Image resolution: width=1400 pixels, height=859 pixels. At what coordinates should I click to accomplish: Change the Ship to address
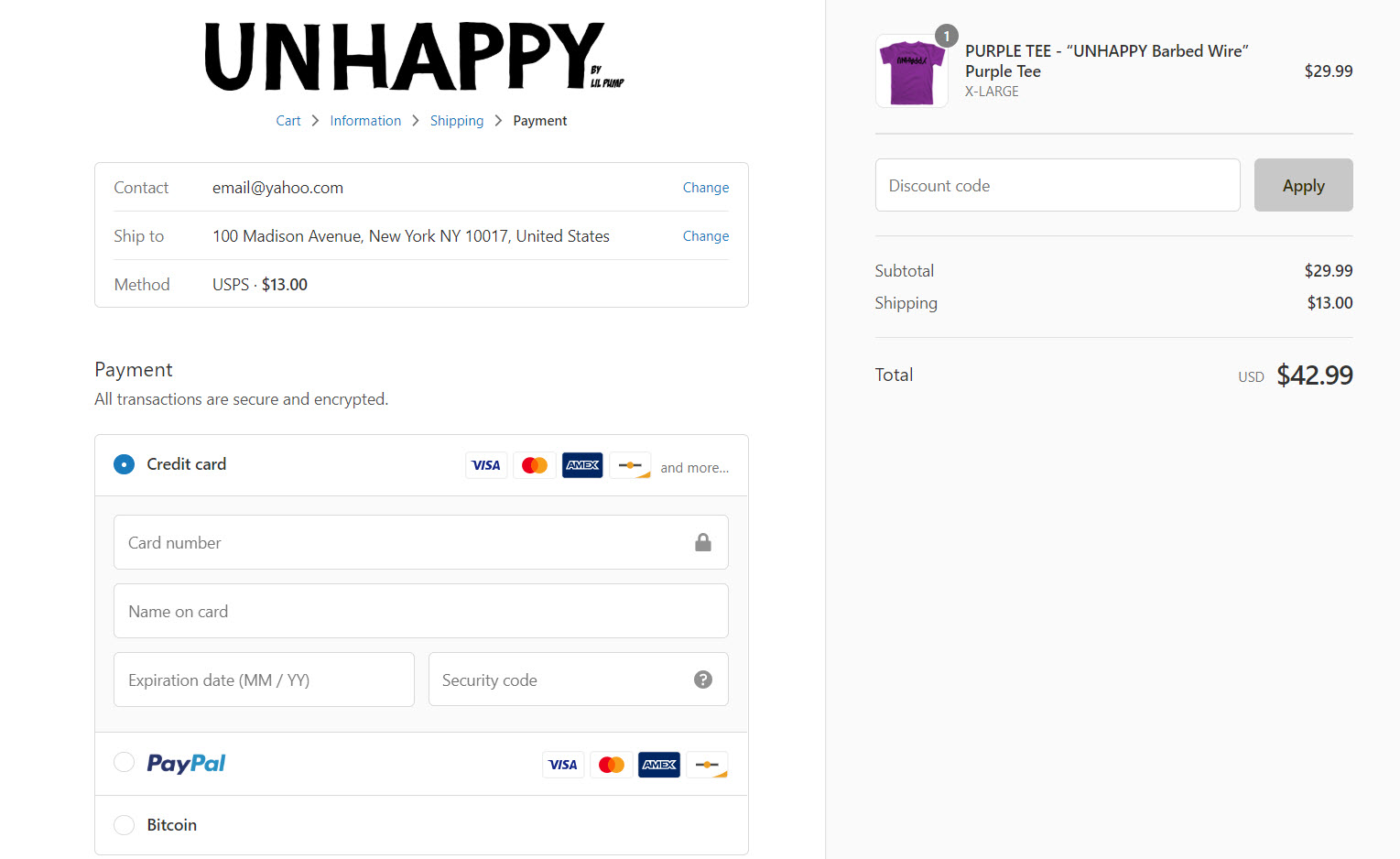click(705, 236)
